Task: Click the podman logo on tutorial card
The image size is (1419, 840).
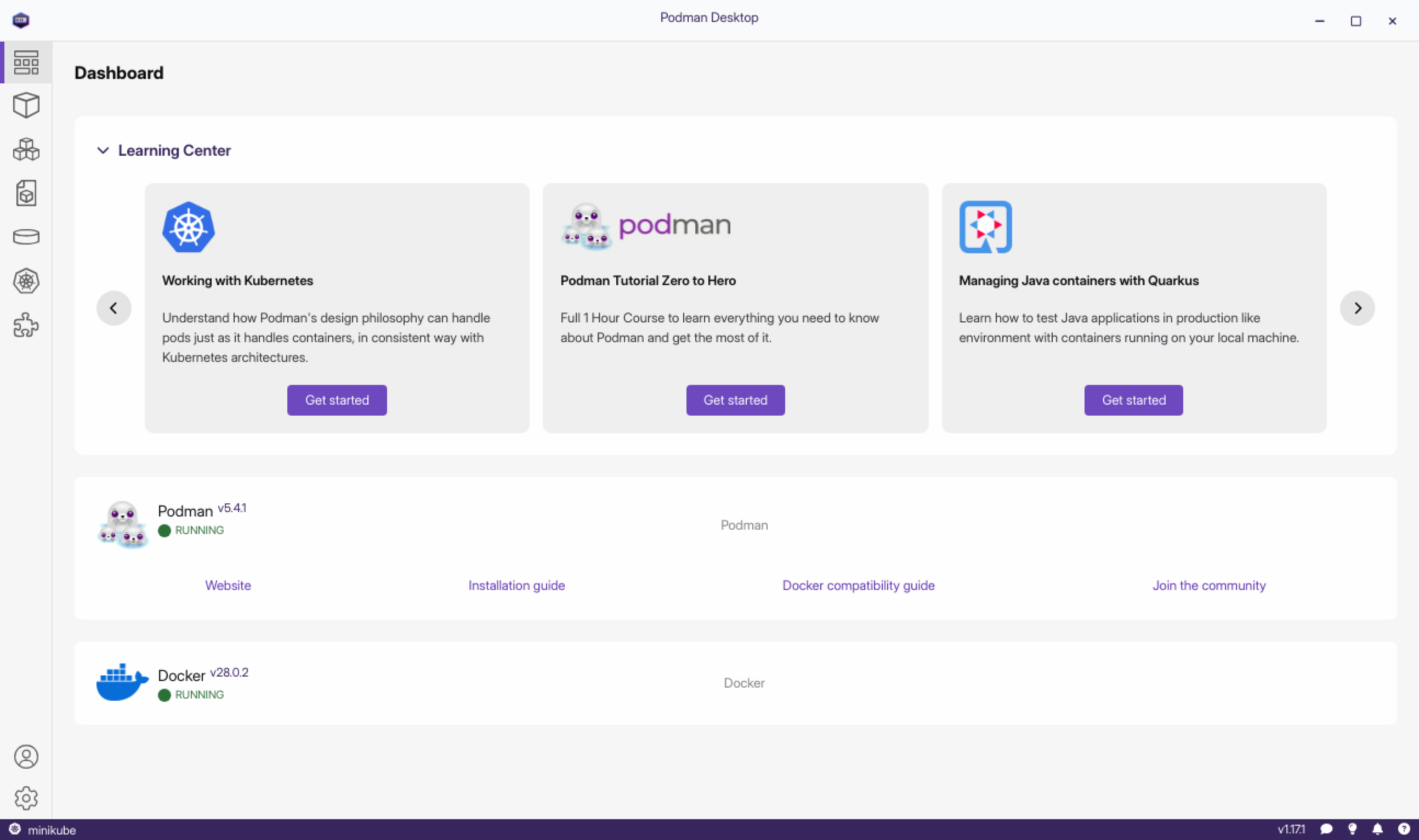Action: click(646, 226)
